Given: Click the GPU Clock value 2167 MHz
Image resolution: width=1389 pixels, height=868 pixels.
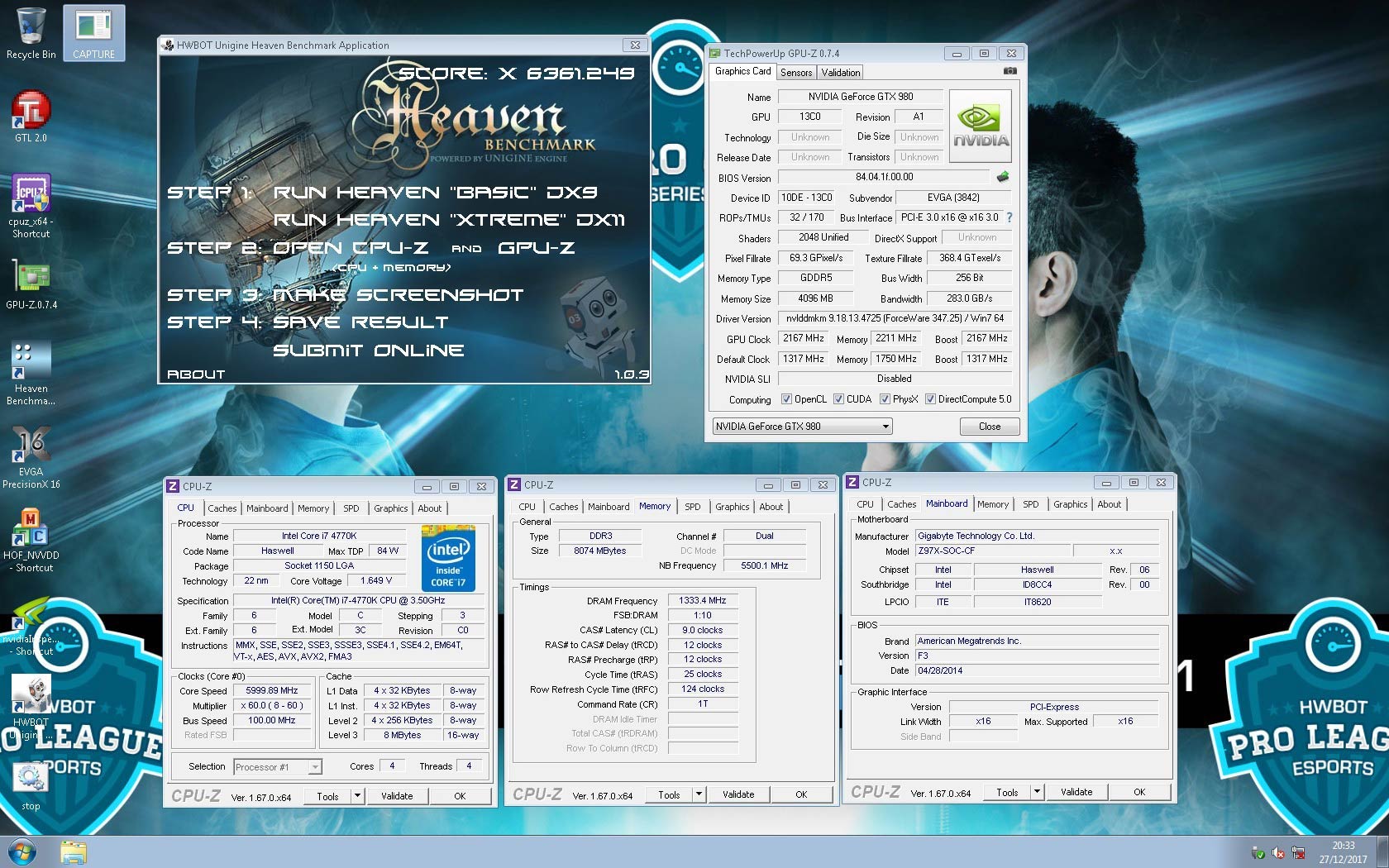Looking at the screenshot, I should point(804,338).
